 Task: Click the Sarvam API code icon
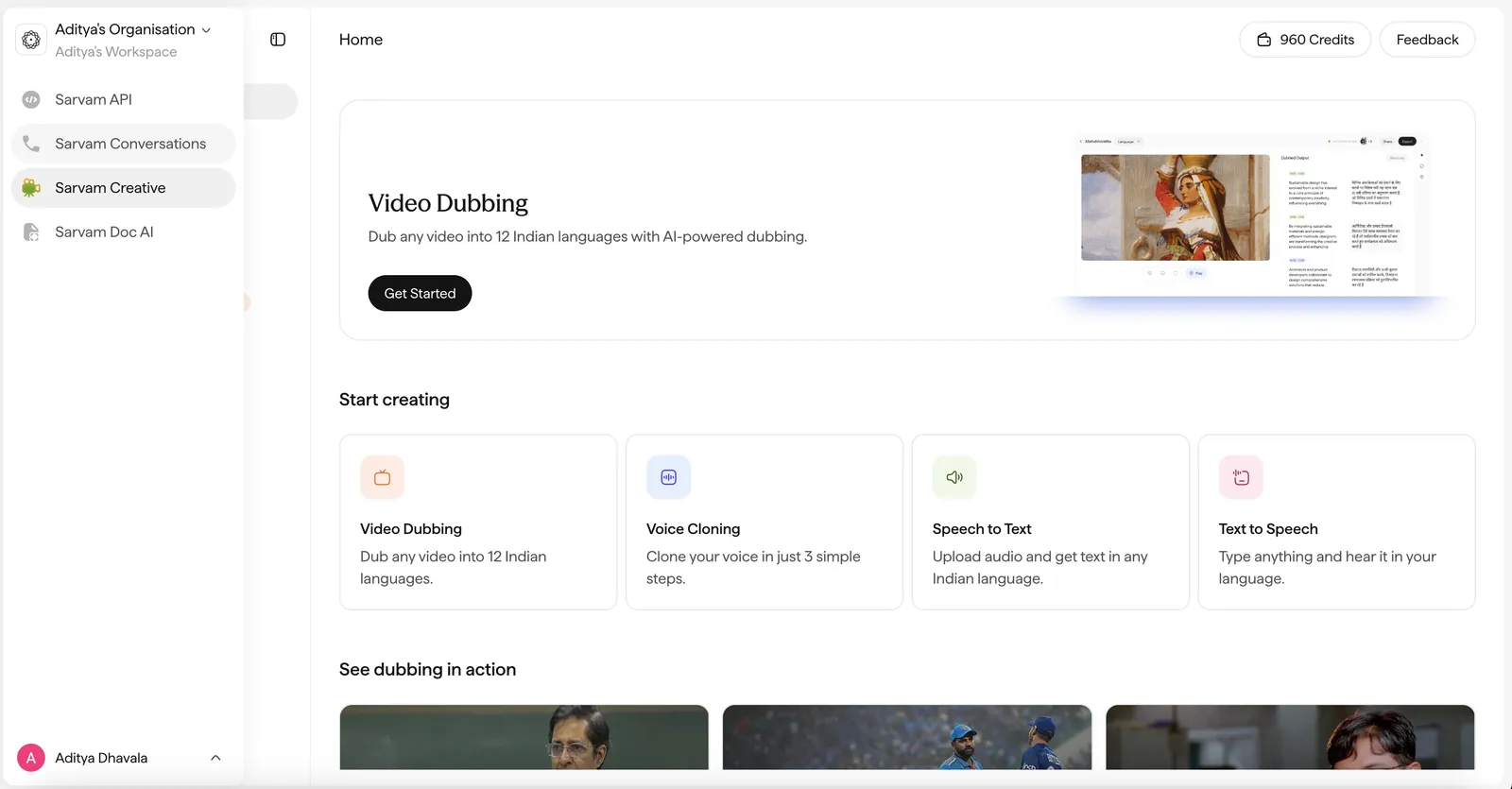tap(31, 99)
